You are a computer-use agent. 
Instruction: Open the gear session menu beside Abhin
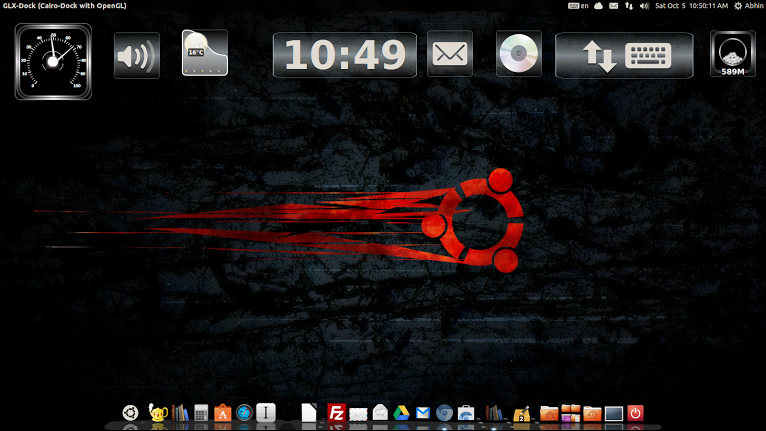738,6
